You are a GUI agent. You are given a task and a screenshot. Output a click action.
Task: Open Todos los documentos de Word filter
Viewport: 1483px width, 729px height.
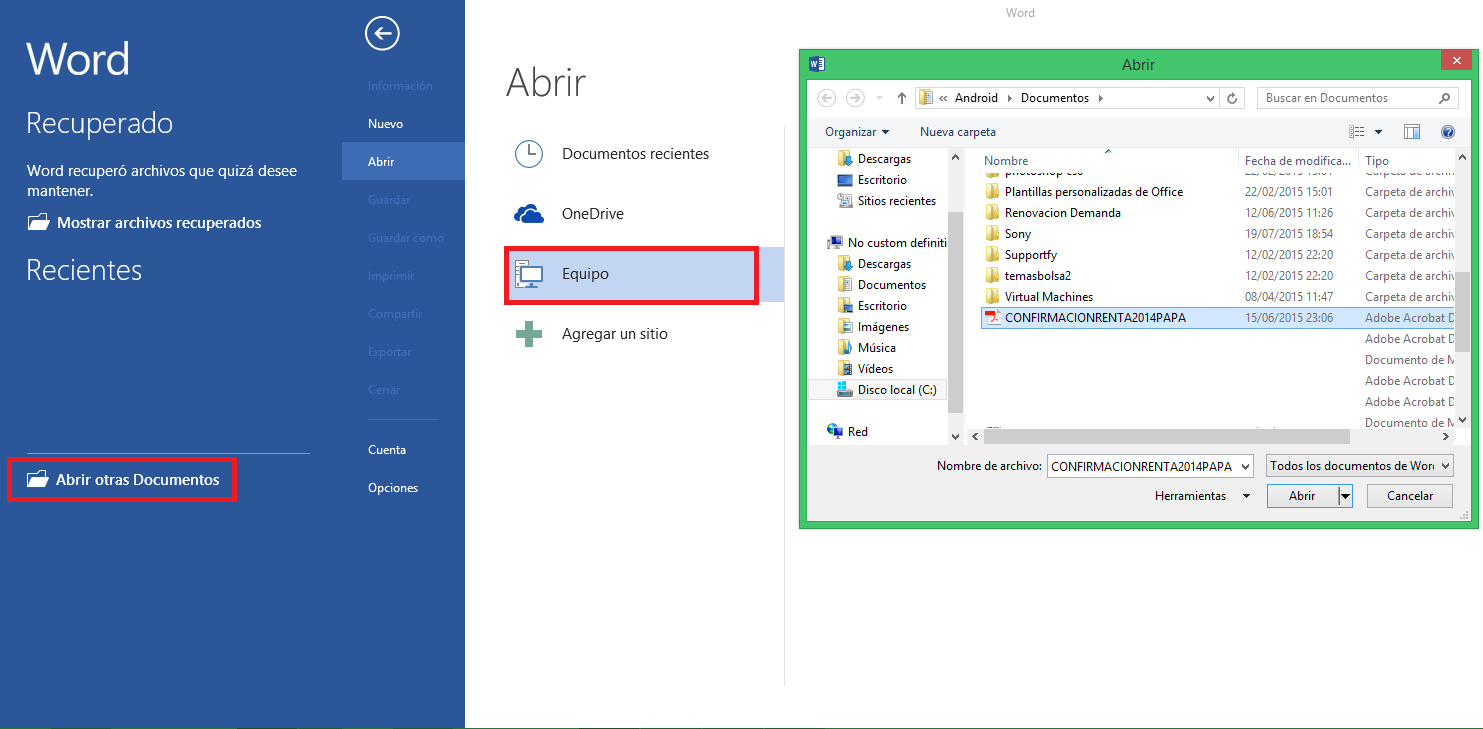pos(1360,466)
